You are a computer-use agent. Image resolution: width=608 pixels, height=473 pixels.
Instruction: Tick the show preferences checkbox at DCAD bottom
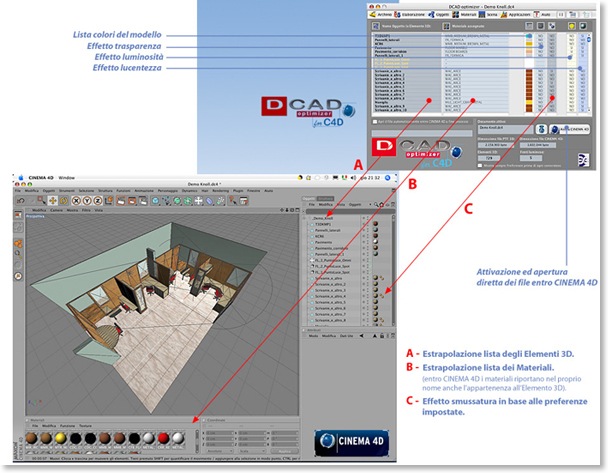click(x=480, y=165)
